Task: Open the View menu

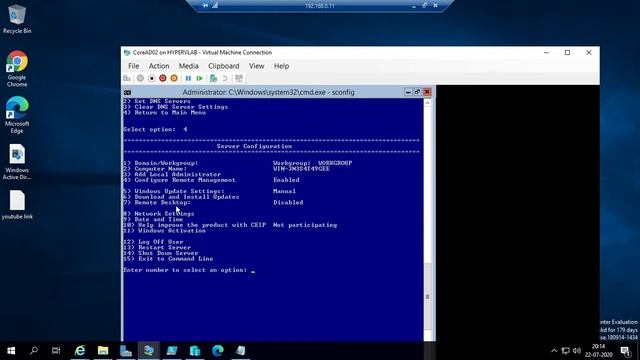Action: tap(257, 66)
